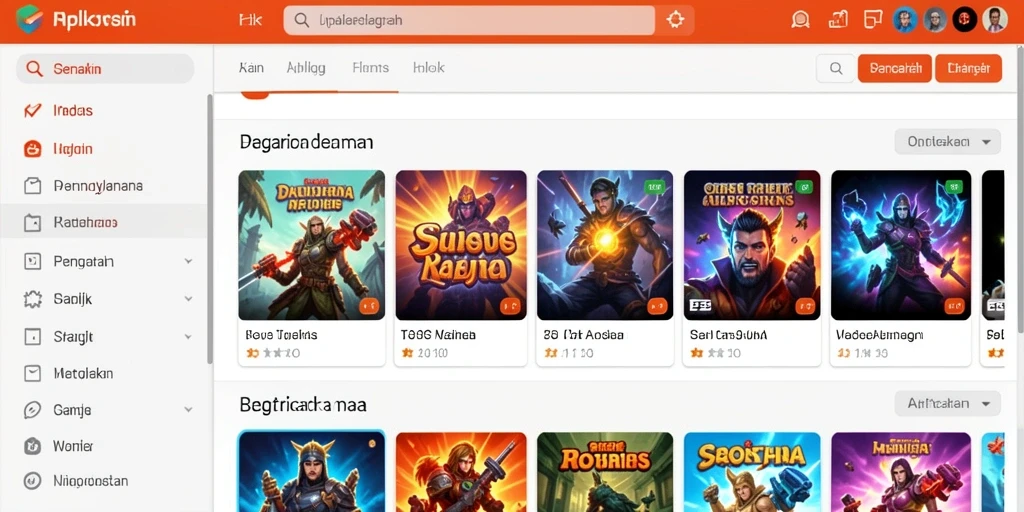Image resolution: width=1024 pixels, height=512 pixels.
Task: Switch to the Kain tab
Action: pos(251,68)
